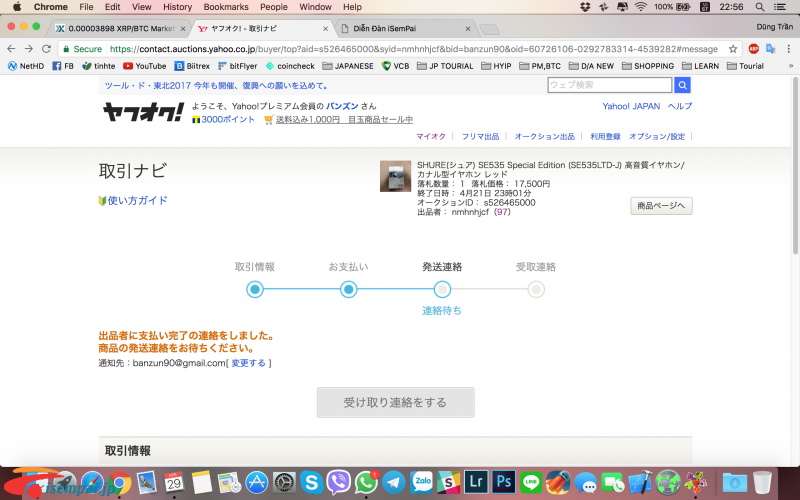This screenshot has width=800, height=500.
Task: Open the Wi-Fi status menu
Action: (x=641, y=7)
